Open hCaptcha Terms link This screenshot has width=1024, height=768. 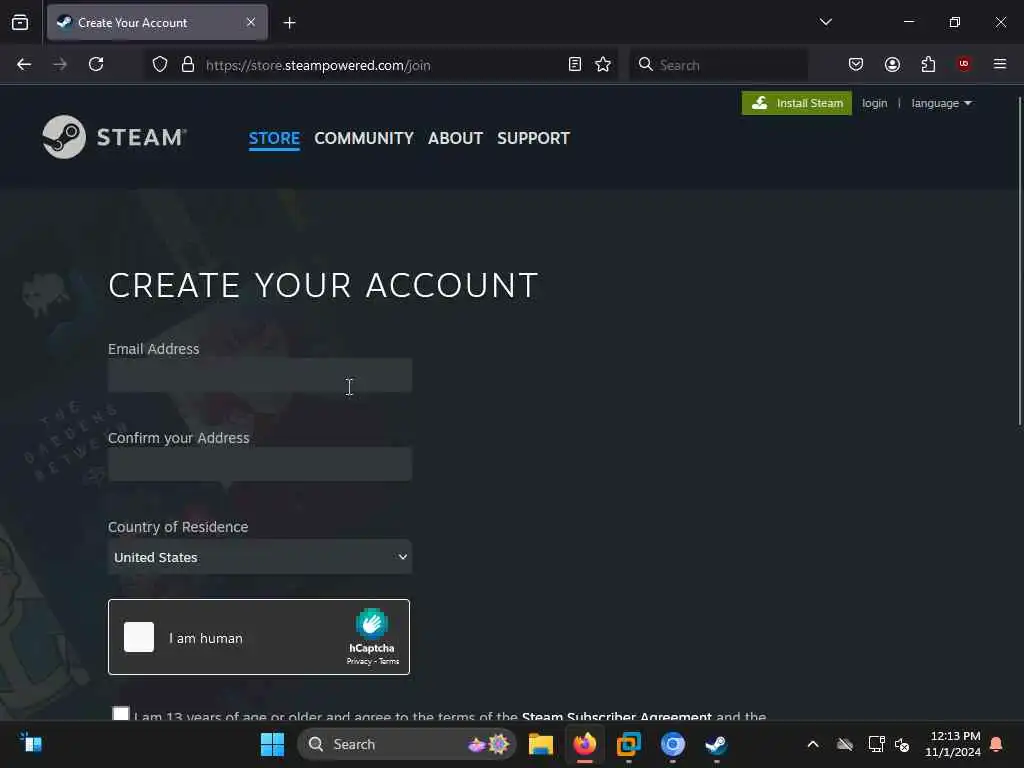pyautogui.click(x=389, y=662)
